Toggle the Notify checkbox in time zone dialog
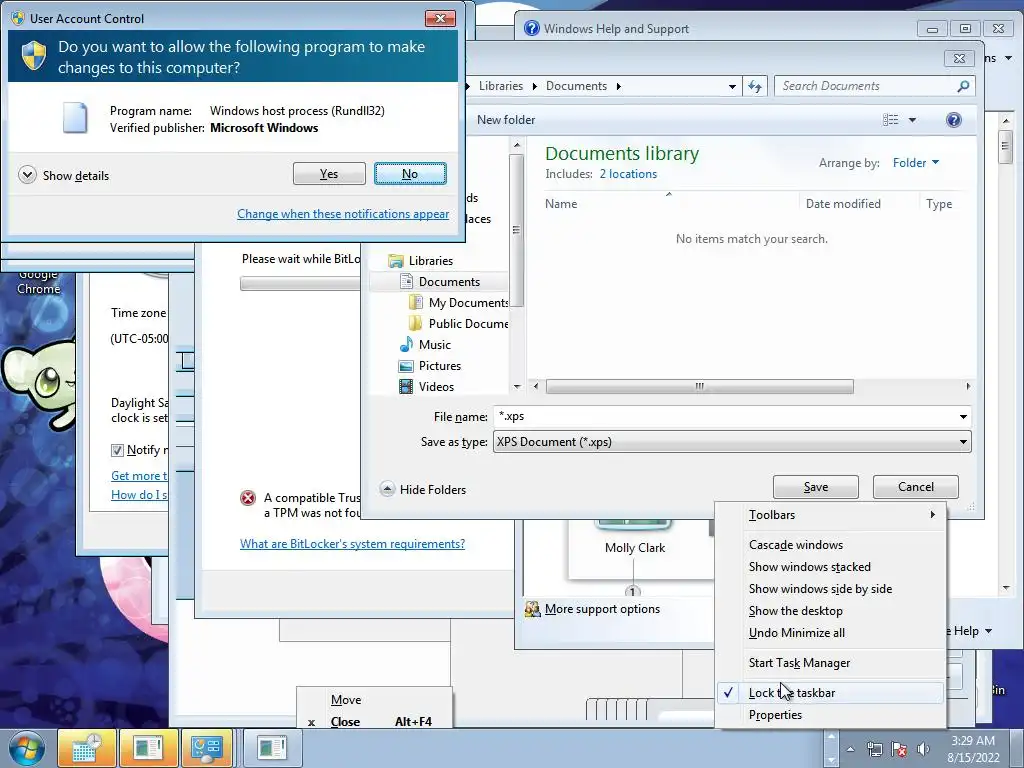 117,450
